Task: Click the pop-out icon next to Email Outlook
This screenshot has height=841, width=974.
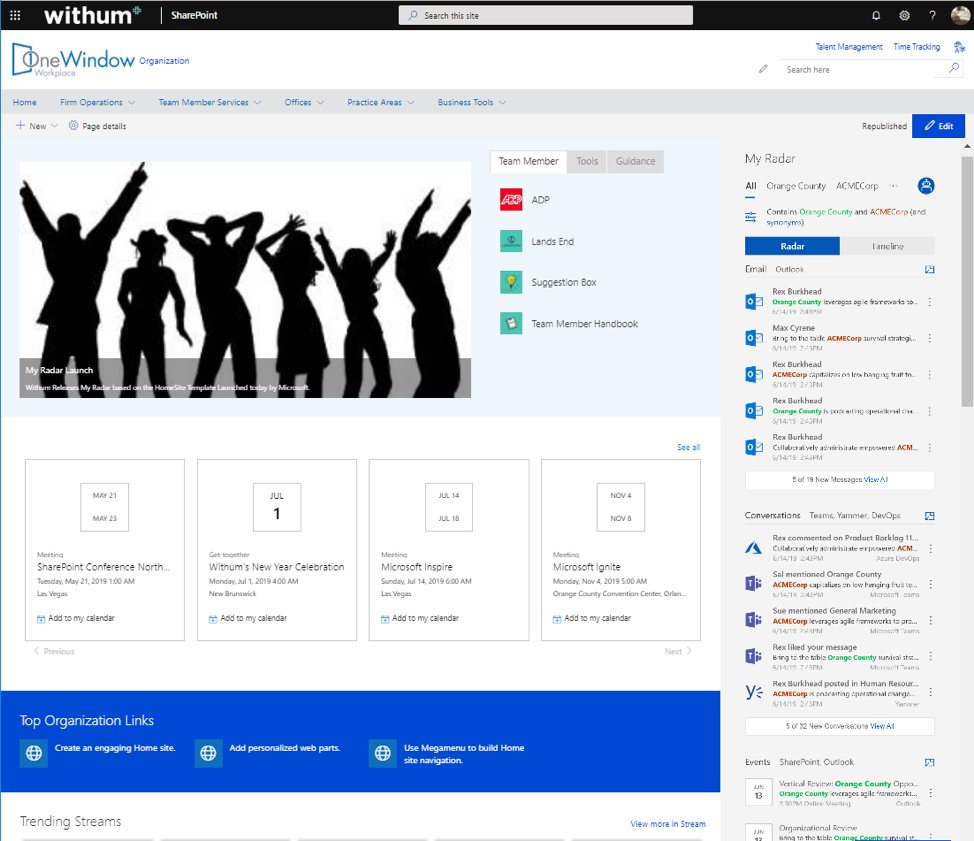Action: click(x=930, y=268)
